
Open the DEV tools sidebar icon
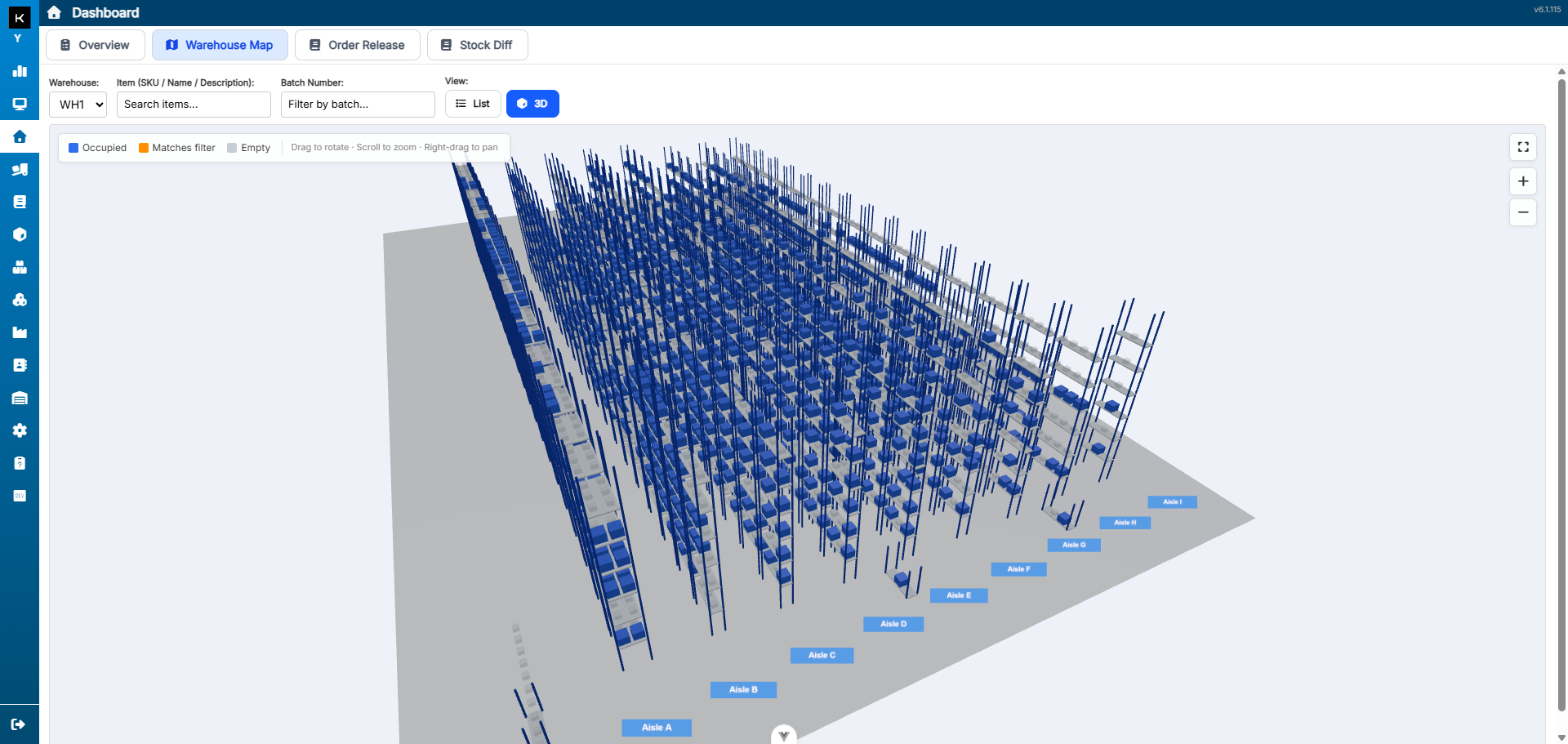pyautogui.click(x=20, y=496)
